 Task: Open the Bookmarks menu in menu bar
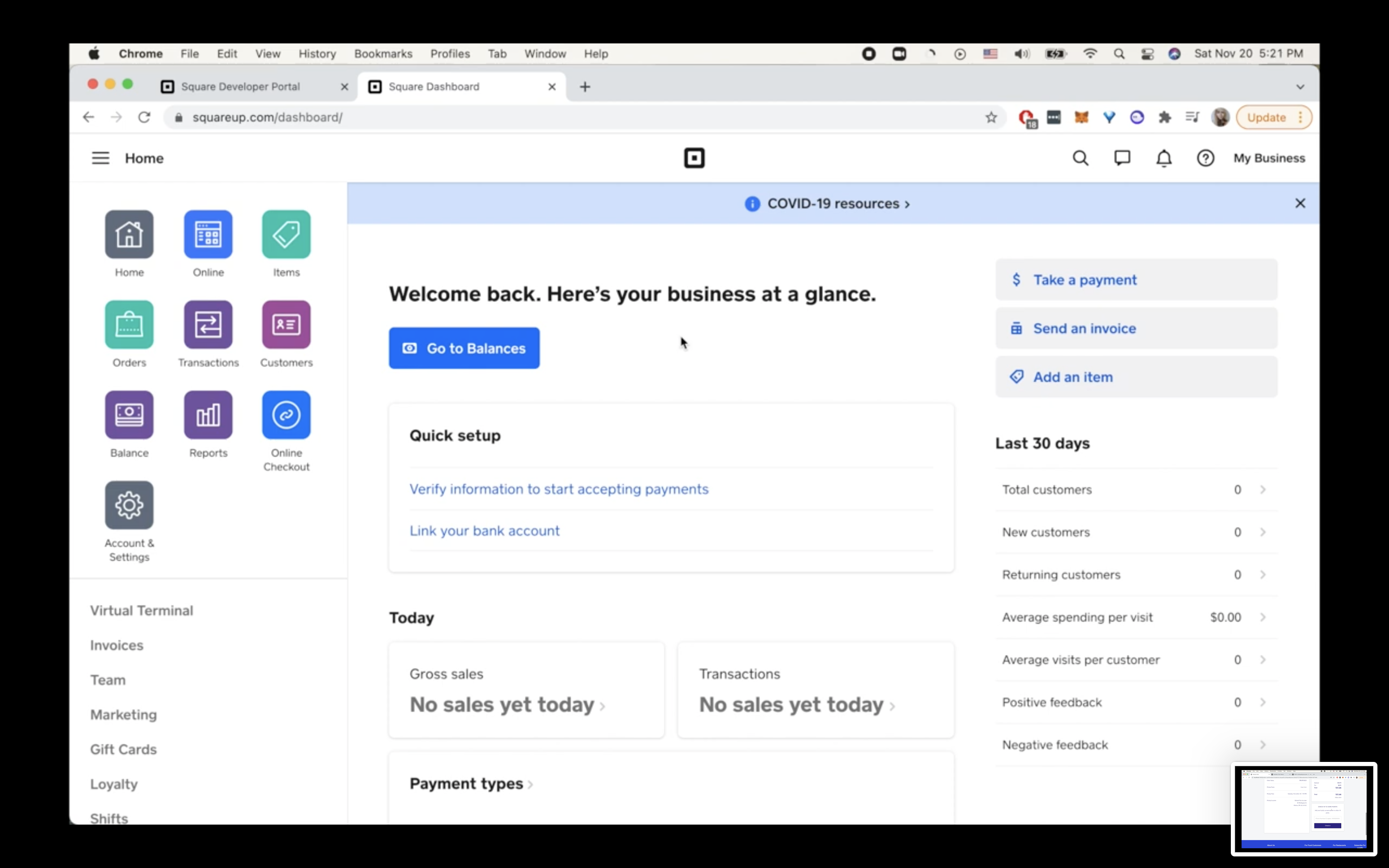tap(383, 54)
